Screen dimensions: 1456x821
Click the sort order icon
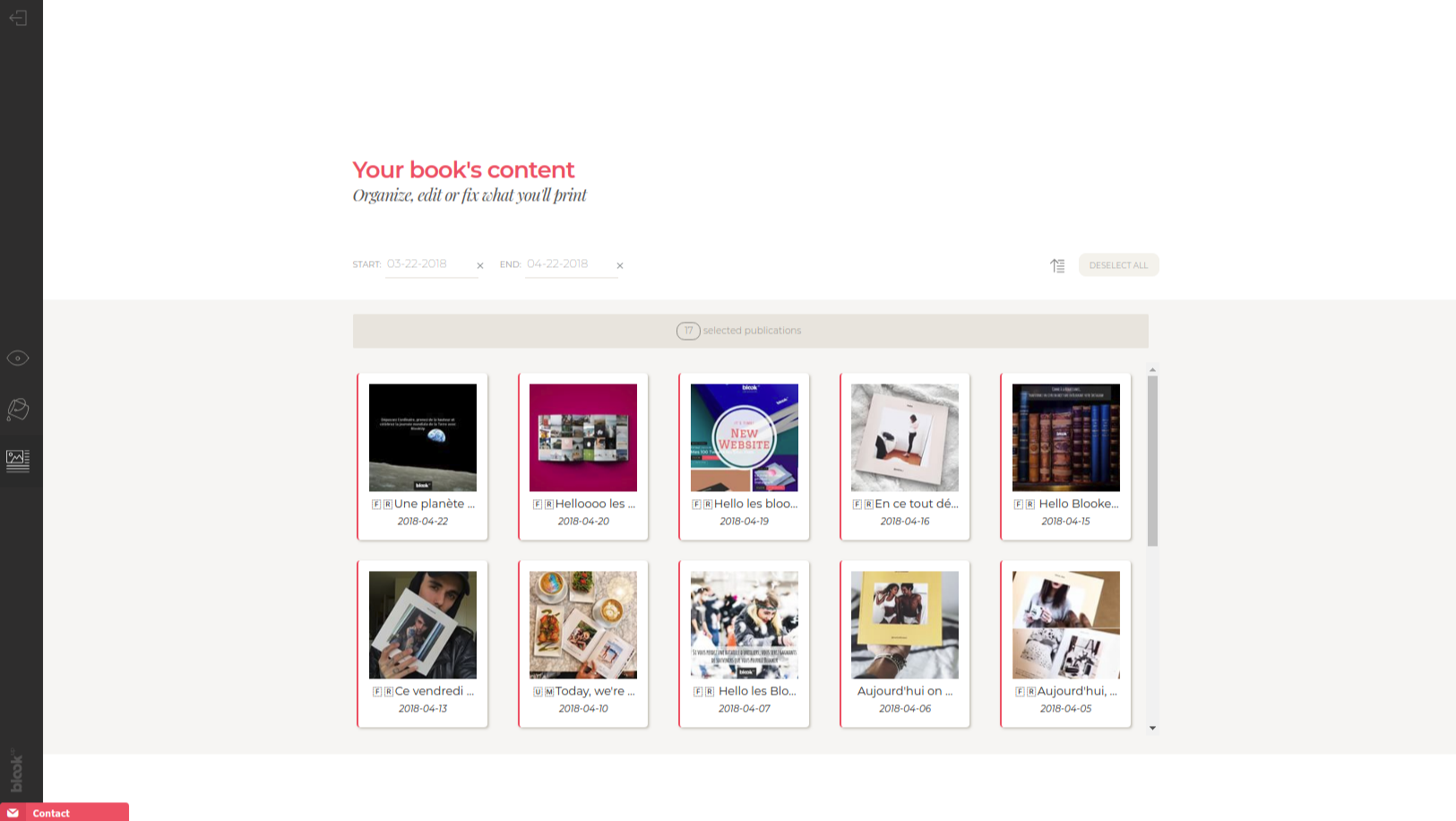(x=1057, y=265)
